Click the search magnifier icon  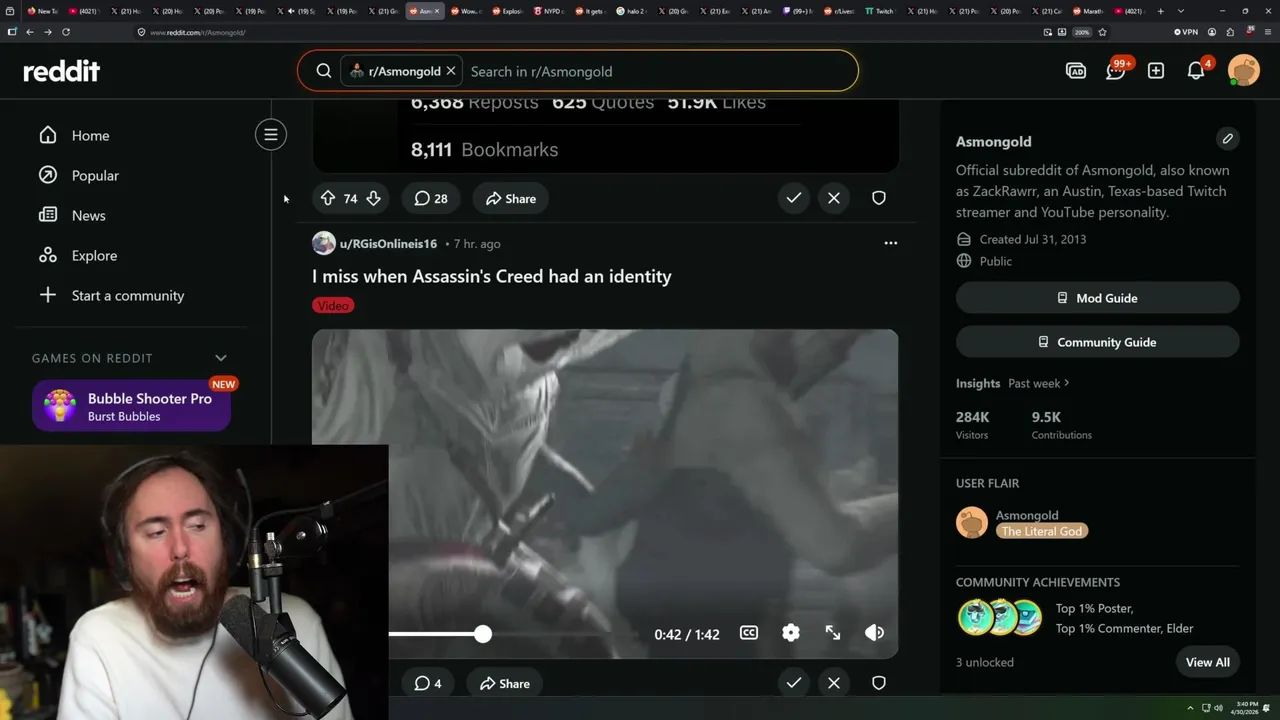324,71
